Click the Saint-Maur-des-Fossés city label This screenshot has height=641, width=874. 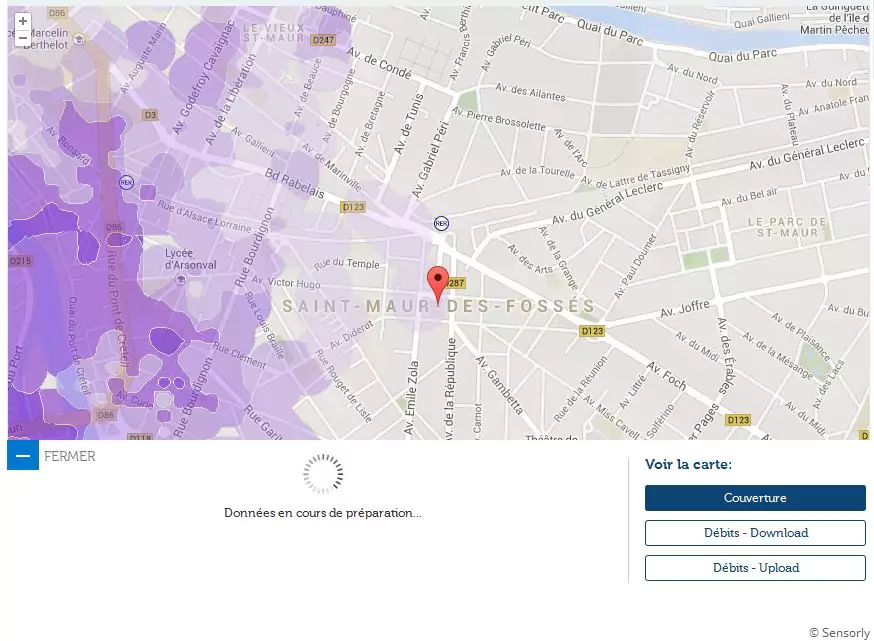pyautogui.click(x=438, y=307)
